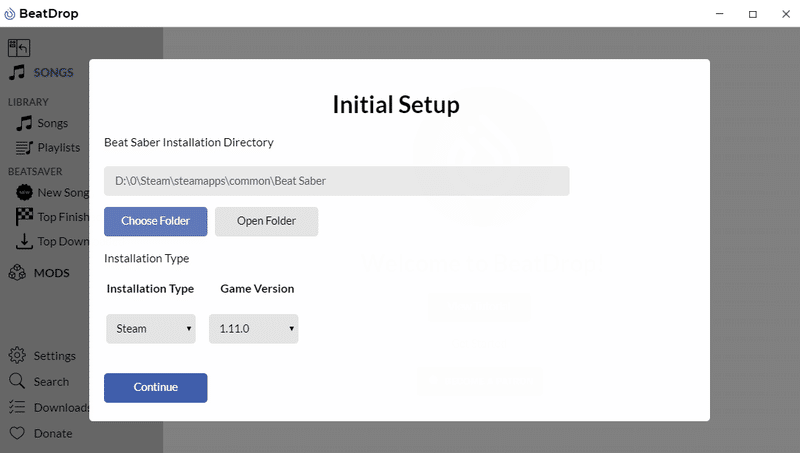Click the LIBRARY section header

28,102
